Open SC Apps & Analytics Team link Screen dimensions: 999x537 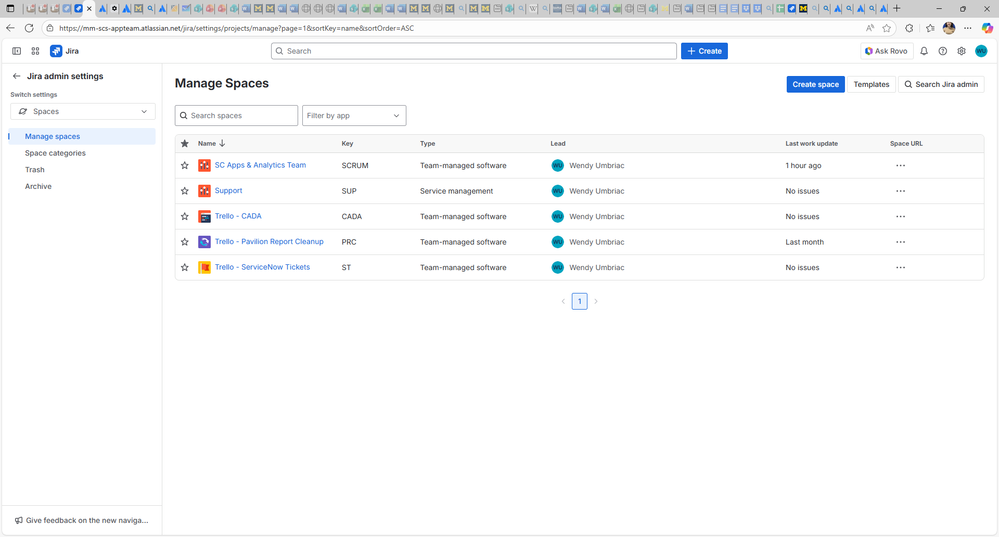tap(260, 165)
